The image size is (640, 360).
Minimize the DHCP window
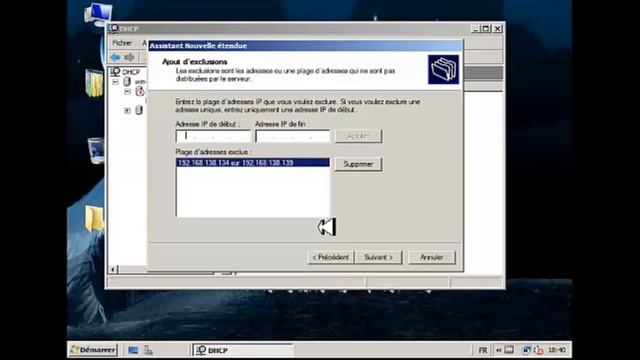476,29
